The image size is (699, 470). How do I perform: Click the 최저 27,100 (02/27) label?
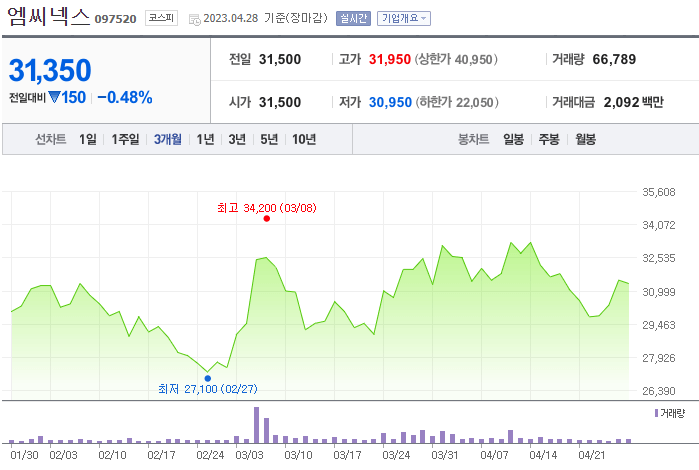208,389
